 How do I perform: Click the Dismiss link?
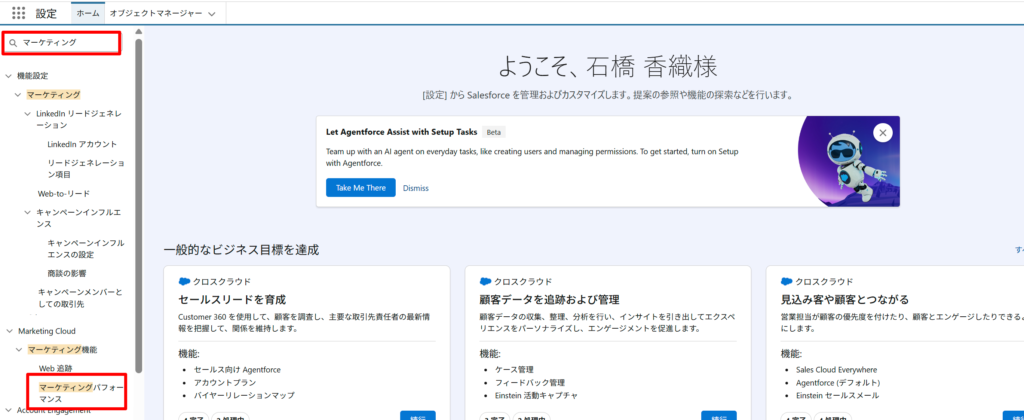(x=415, y=188)
